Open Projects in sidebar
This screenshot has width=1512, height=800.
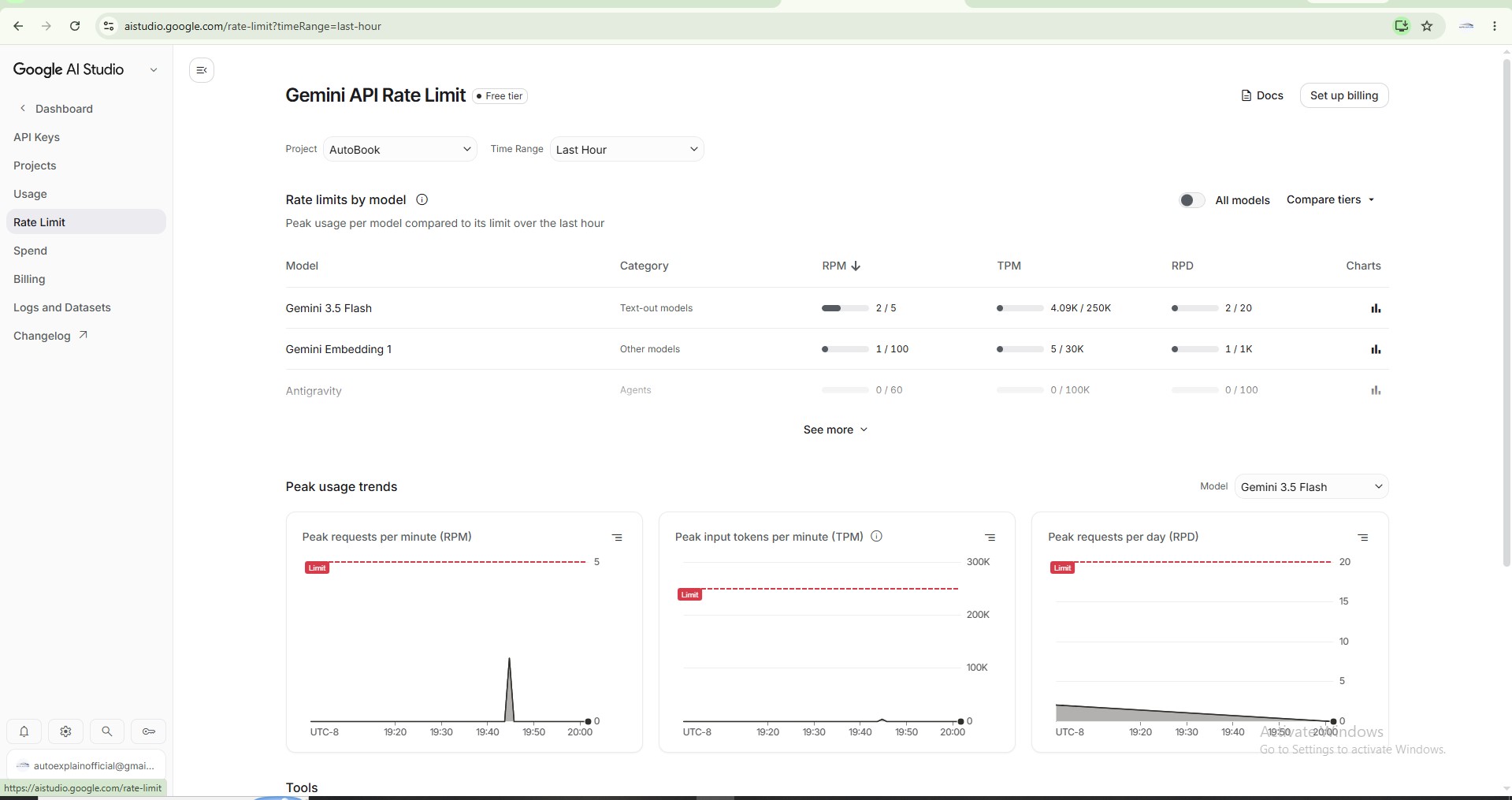(35, 166)
